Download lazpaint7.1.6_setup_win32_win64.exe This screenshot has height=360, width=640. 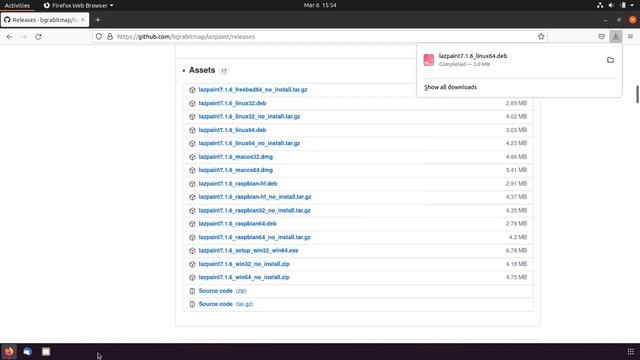point(248,251)
